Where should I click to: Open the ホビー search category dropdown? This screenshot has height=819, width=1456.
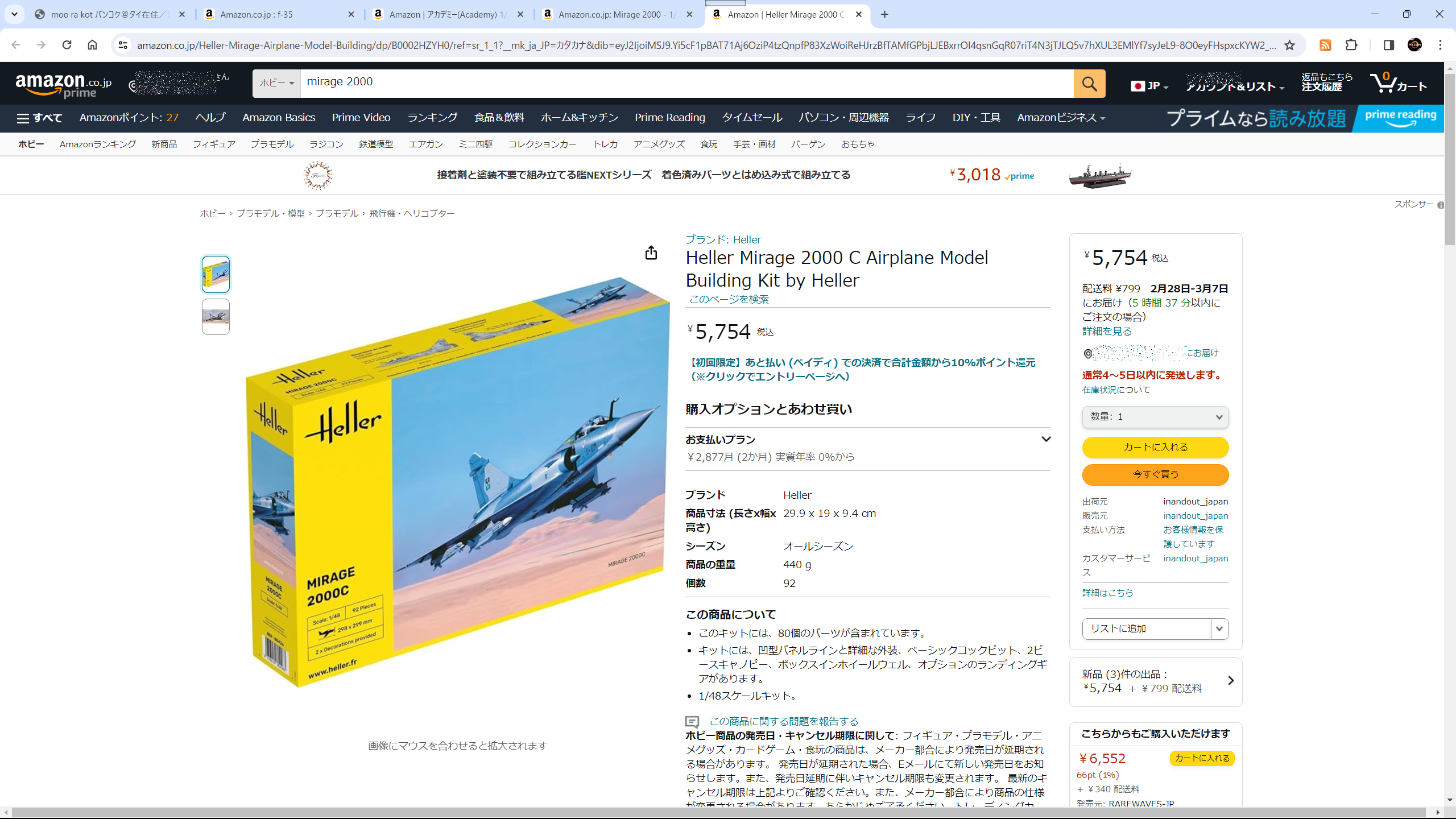coord(276,83)
